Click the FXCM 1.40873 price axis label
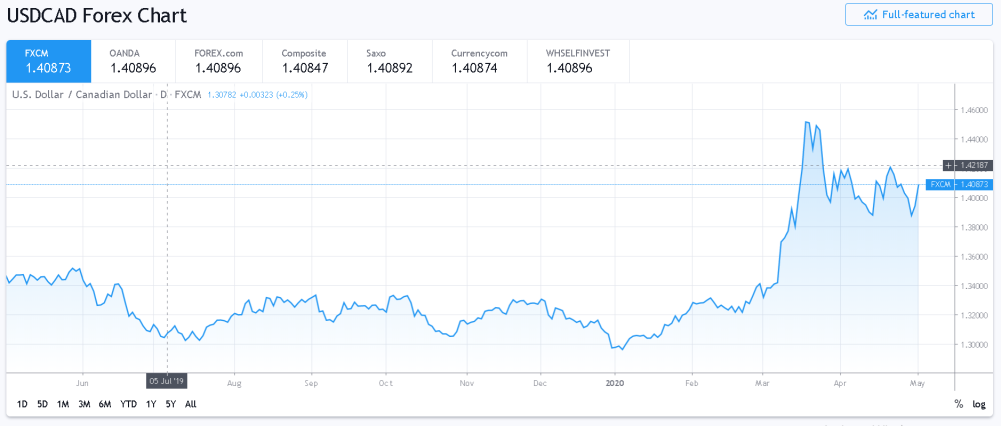The image size is (1001, 426). [x=960, y=185]
